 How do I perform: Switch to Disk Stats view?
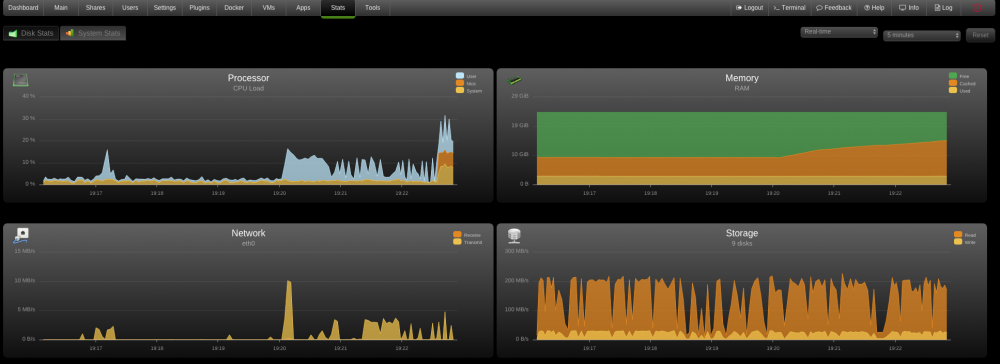tap(31, 33)
